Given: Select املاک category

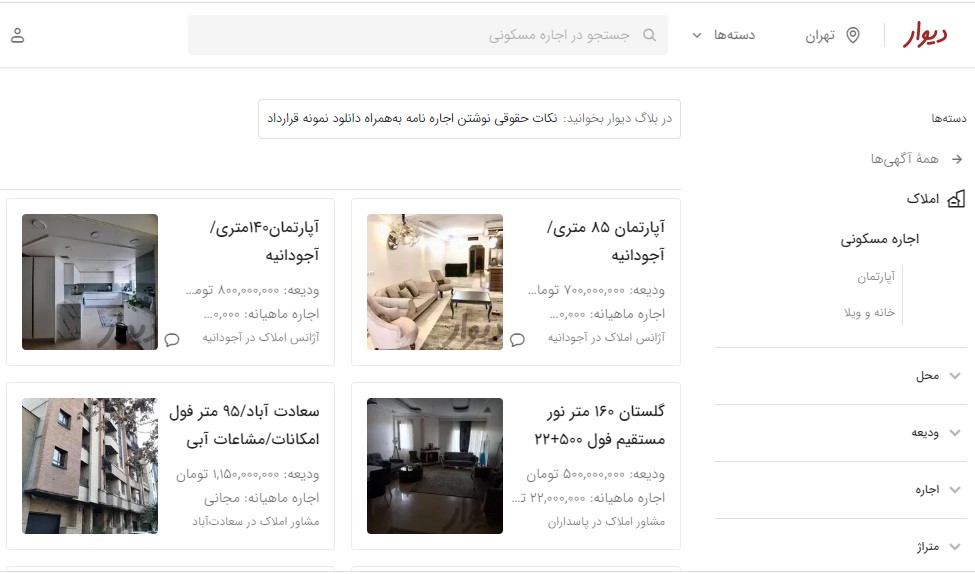Looking at the screenshot, I should point(923,199).
